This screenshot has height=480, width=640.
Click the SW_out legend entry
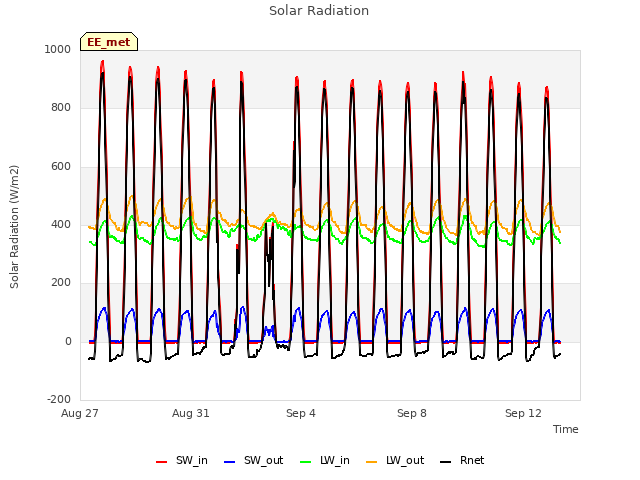coord(253,461)
